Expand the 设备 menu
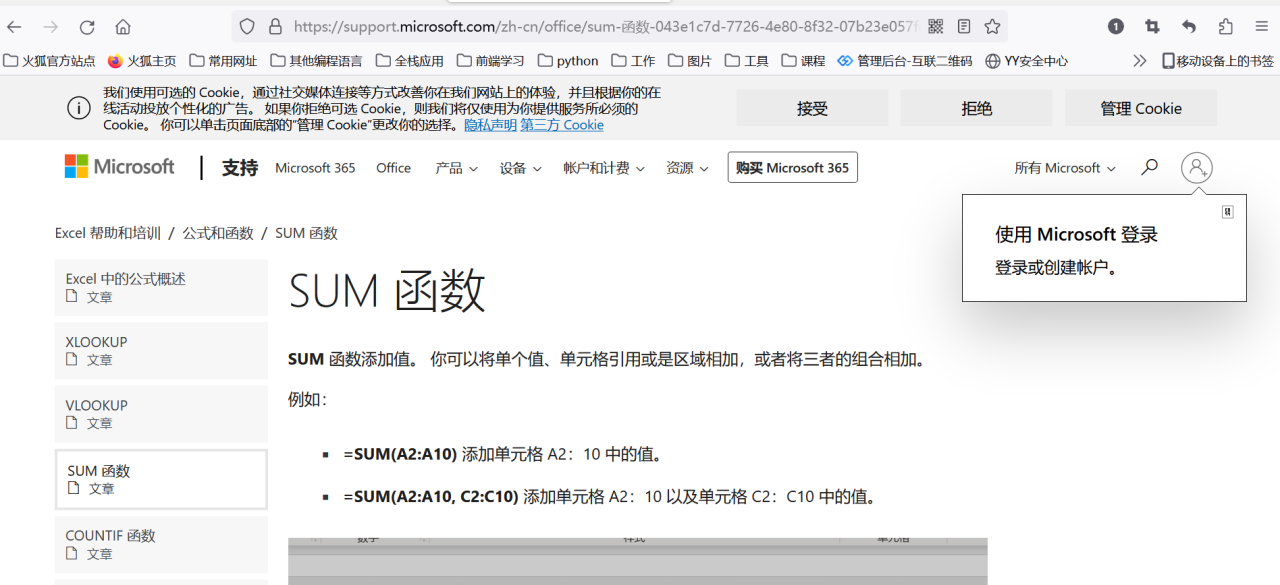 tap(520, 168)
